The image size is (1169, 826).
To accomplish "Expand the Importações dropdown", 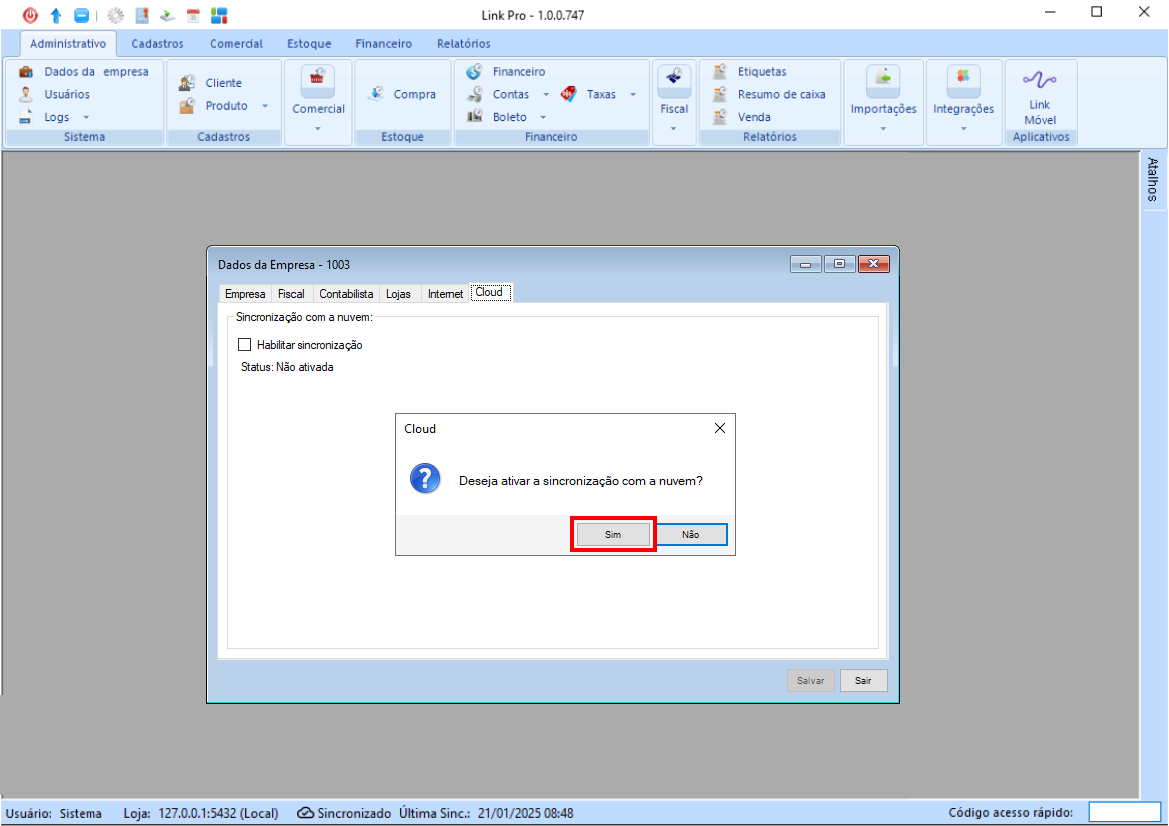I will pos(883,128).
